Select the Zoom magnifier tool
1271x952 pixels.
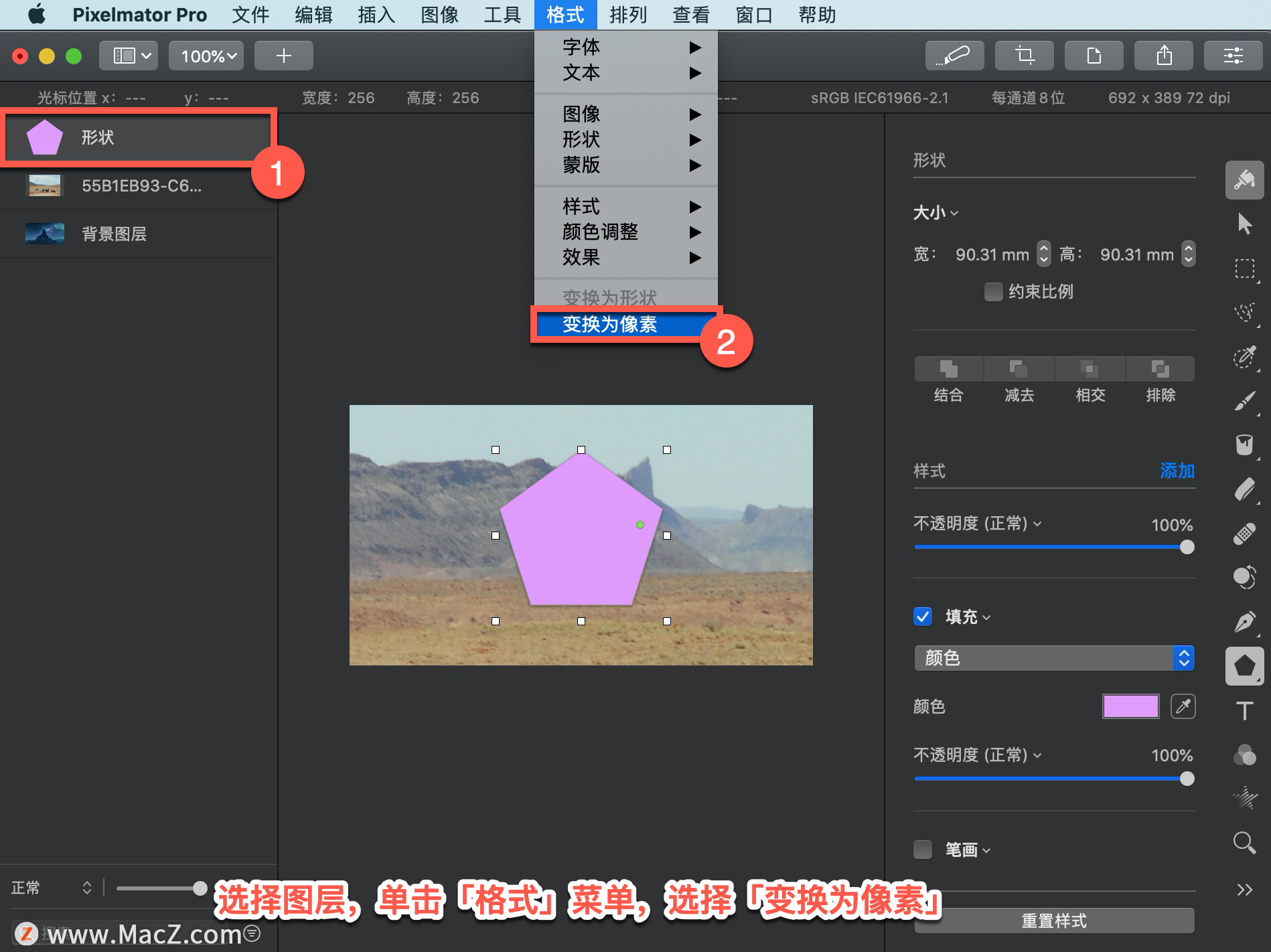(1244, 842)
